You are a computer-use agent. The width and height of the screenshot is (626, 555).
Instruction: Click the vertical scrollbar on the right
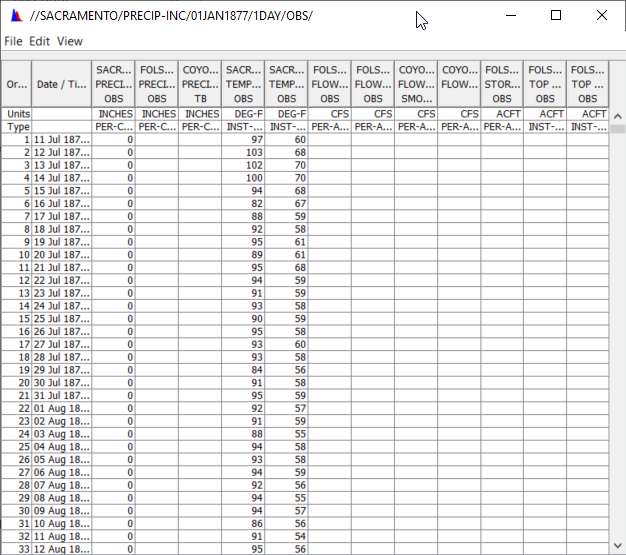click(x=618, y=300)
